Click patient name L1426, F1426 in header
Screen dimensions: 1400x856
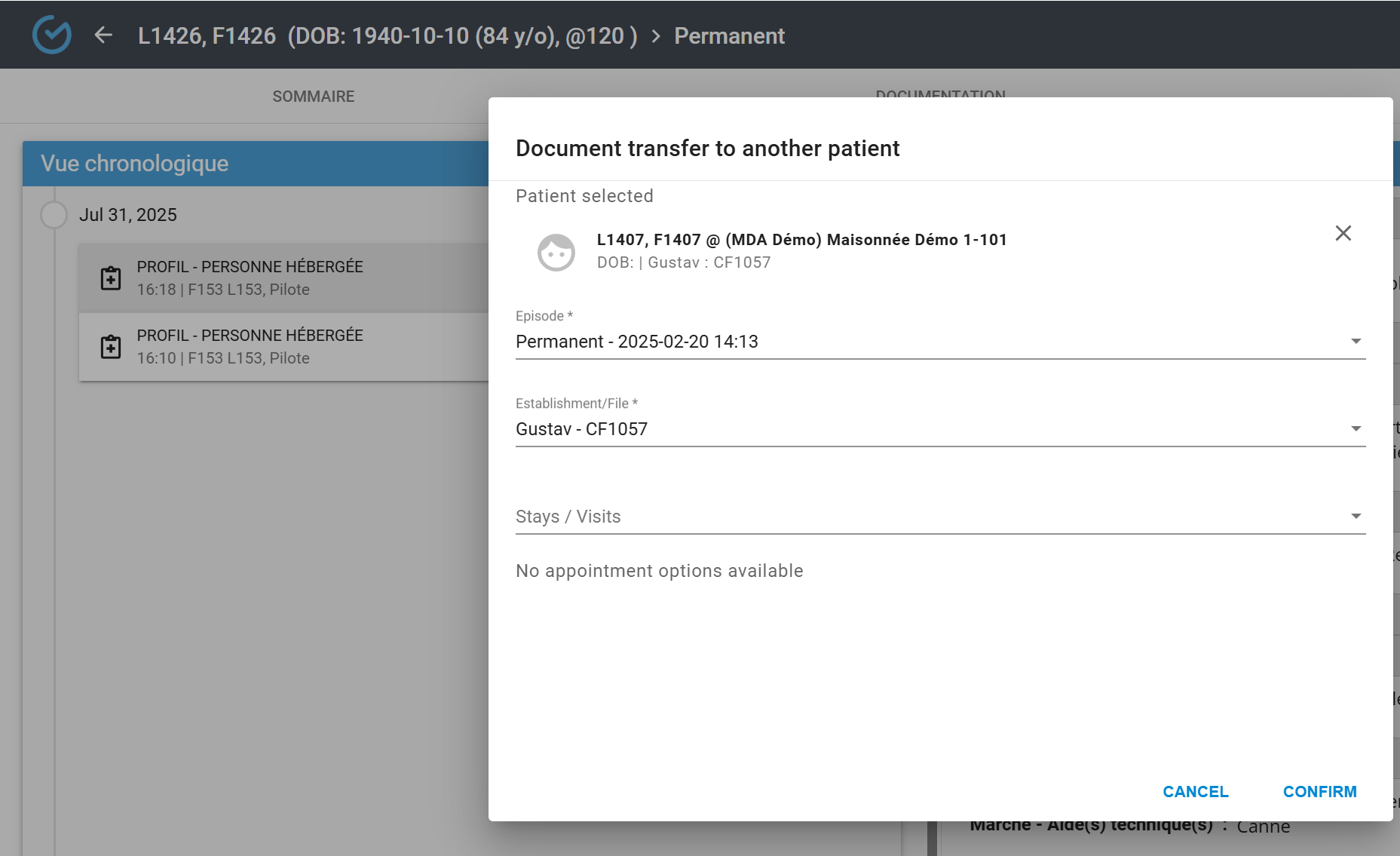[x=207, y=36]
